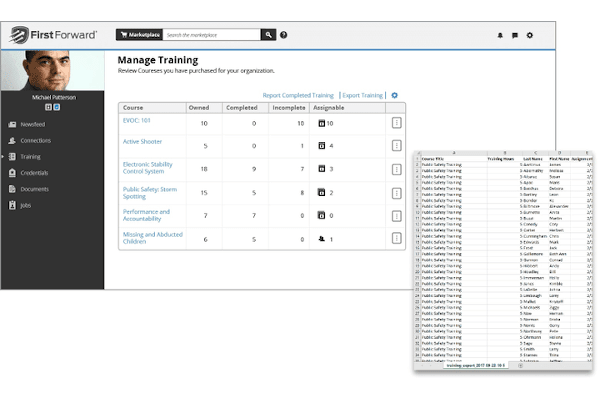Click the Export Training link
The width and height of the screenshot is (600, 400).
coord(364,95)
